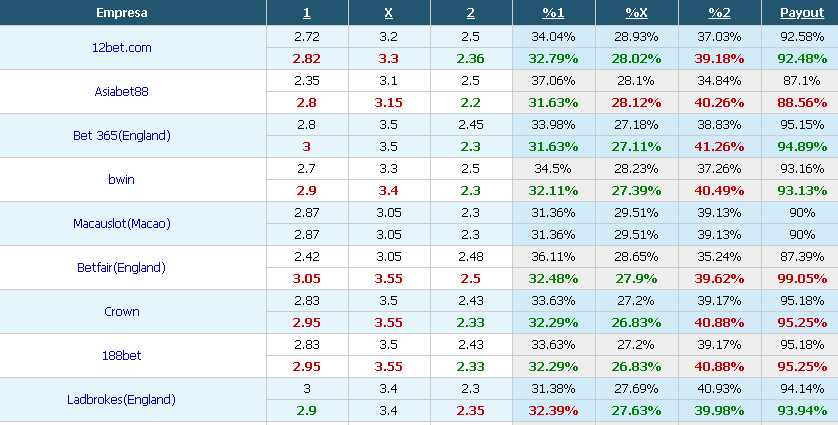This screenshot has width=838, height=425.
Task: Open the Betfair(England) link
Action: point(121,267)
